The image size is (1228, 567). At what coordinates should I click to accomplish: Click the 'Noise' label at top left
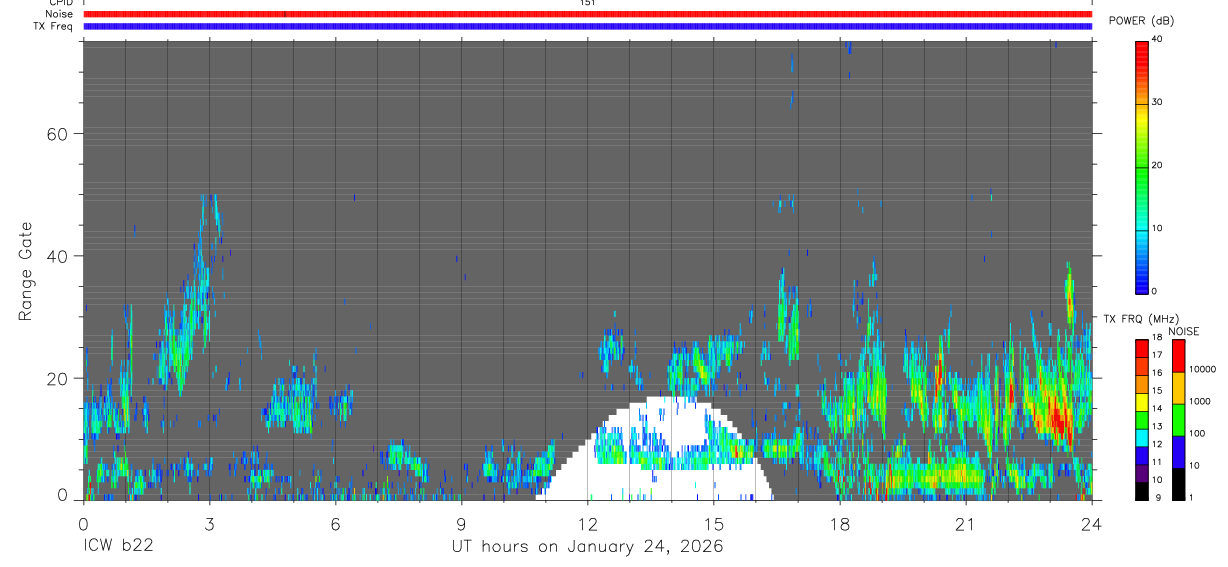[60, 14]
